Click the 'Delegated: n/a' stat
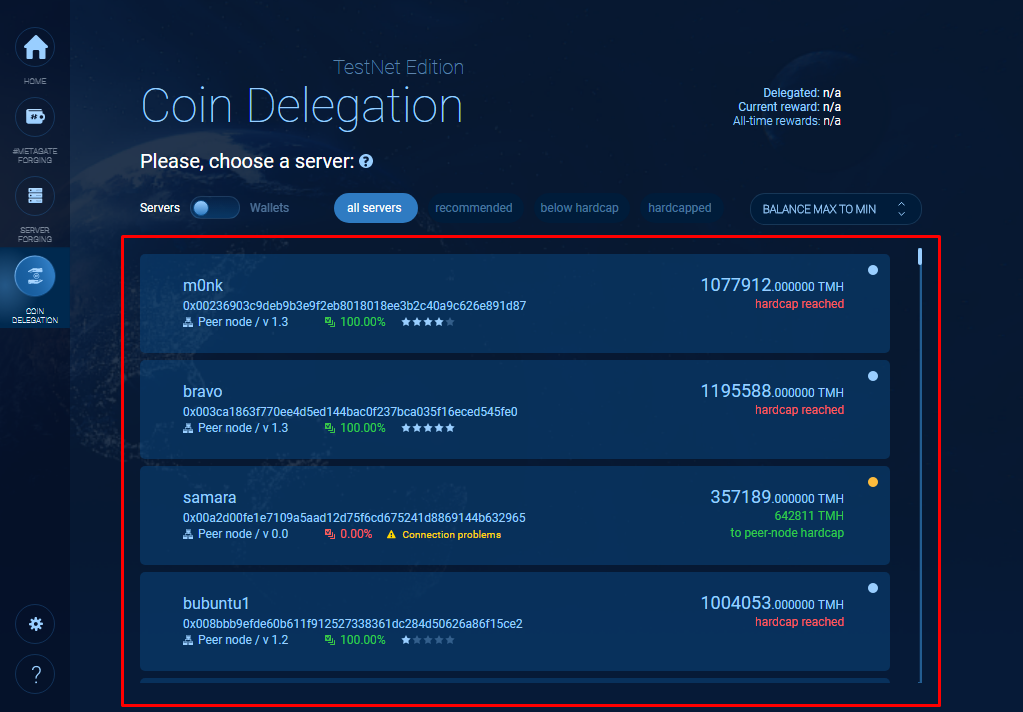The width and height of the screenshot is (1023, 712). 802,93
